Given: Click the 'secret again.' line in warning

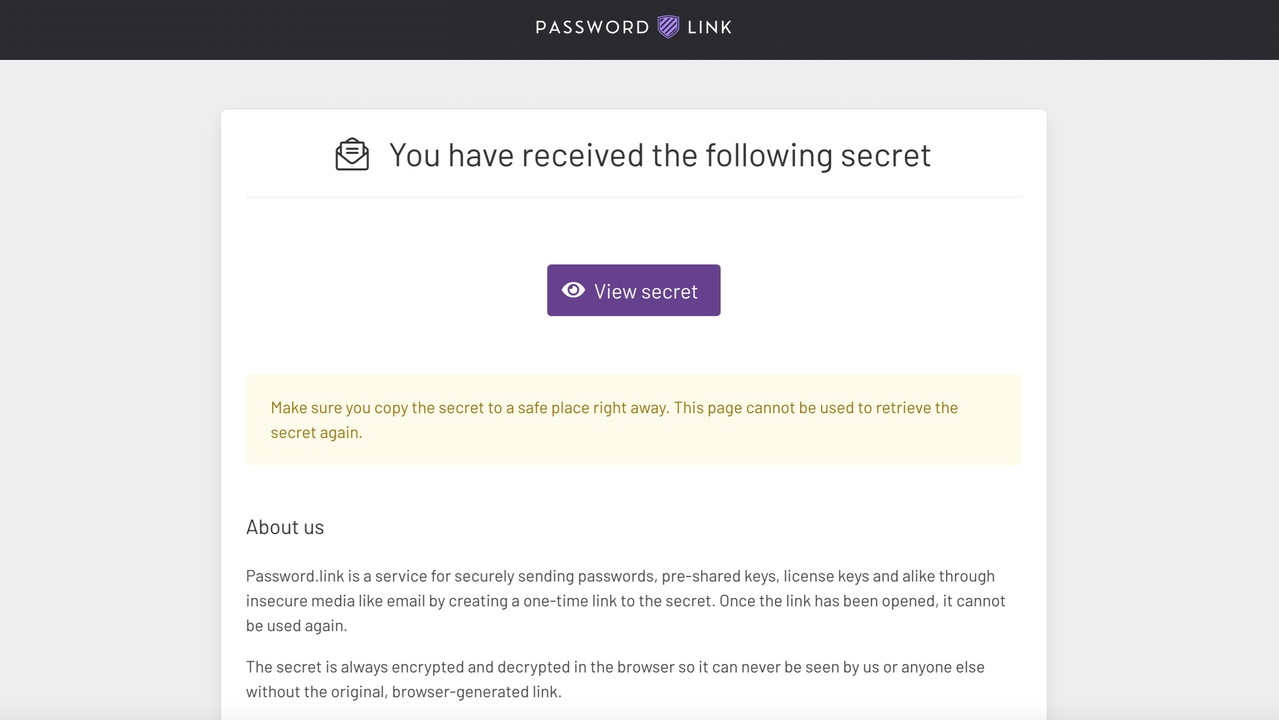Looking at the screenshot, I should 316,433.
